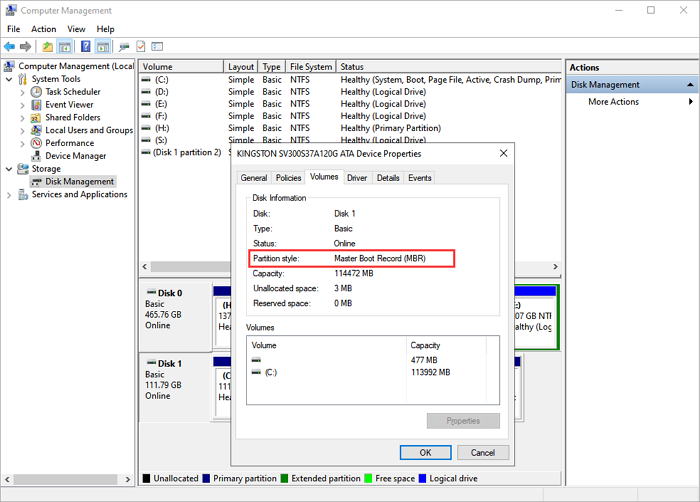Select the Task Scheduler clock icon

point(36,92)
